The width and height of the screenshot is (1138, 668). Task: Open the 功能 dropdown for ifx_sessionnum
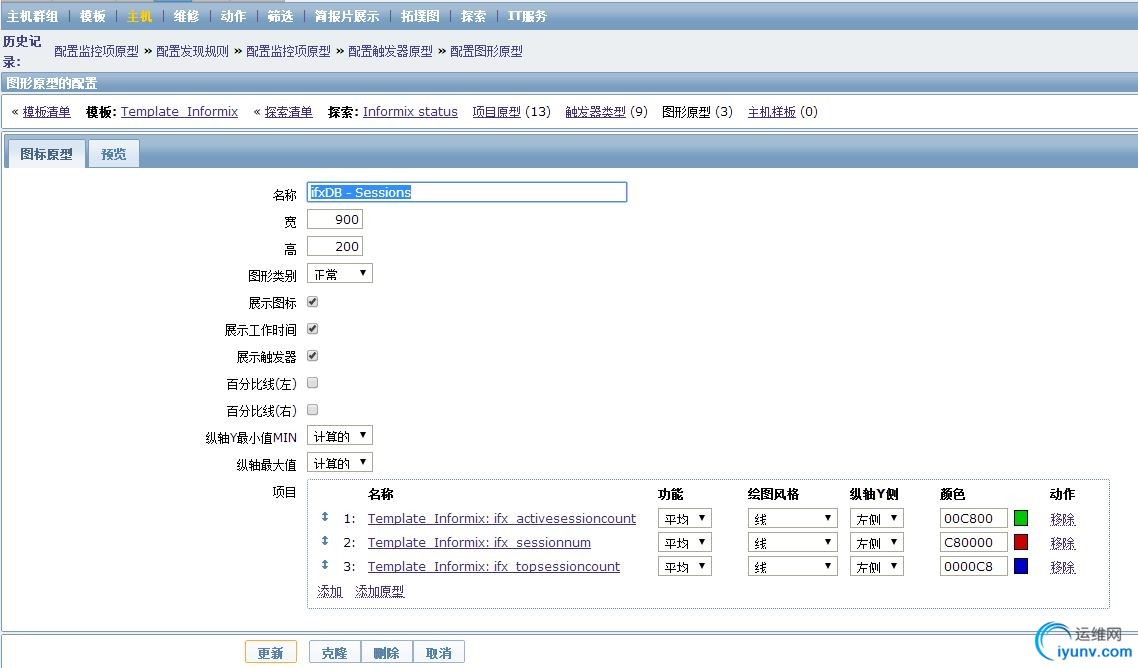tap(684, 542)
